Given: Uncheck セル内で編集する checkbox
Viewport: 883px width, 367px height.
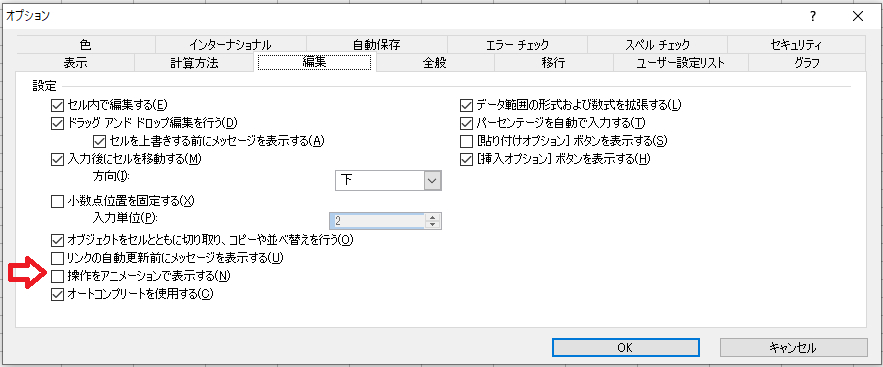Looking at the screenshot, I should point(57,105).
